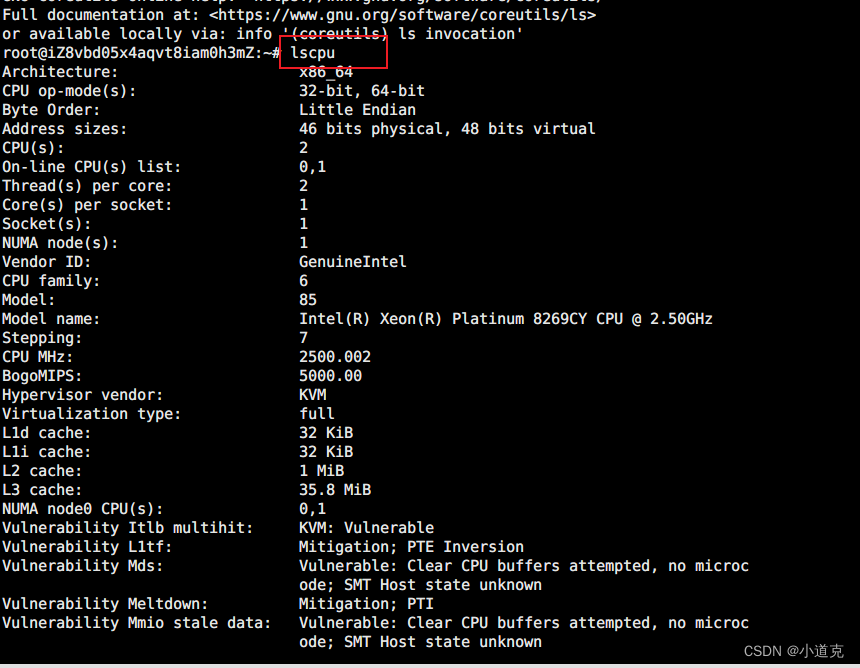Click the L2 cache value 1 MiB
The image size is (860, 668).
pyautogui.click(x=322, y=471)
